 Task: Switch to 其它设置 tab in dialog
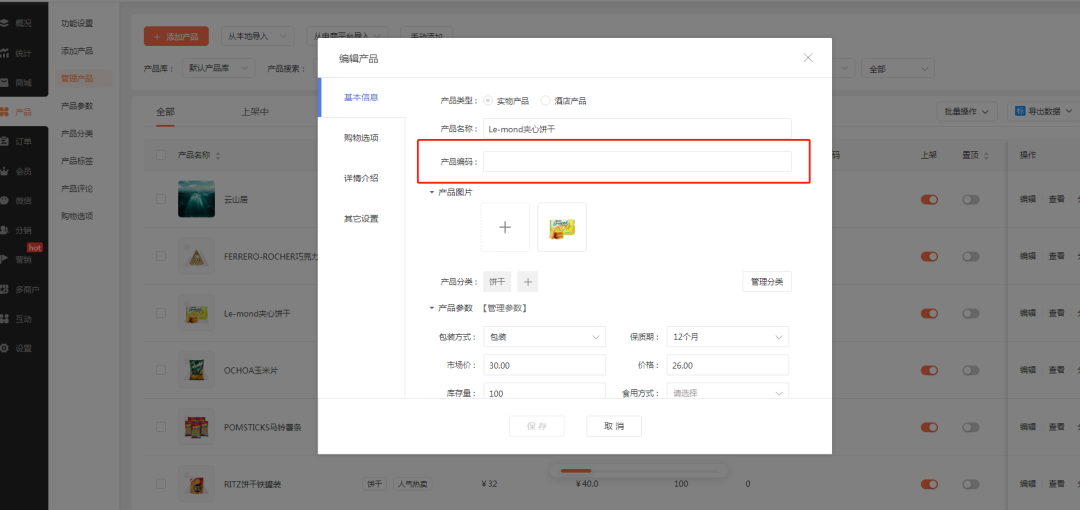(x=362, y=219)
